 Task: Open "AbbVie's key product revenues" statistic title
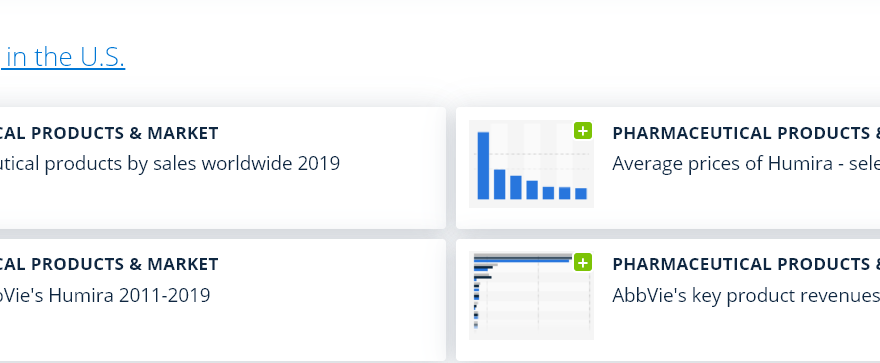pyautogui.click(x=746, y=295)
